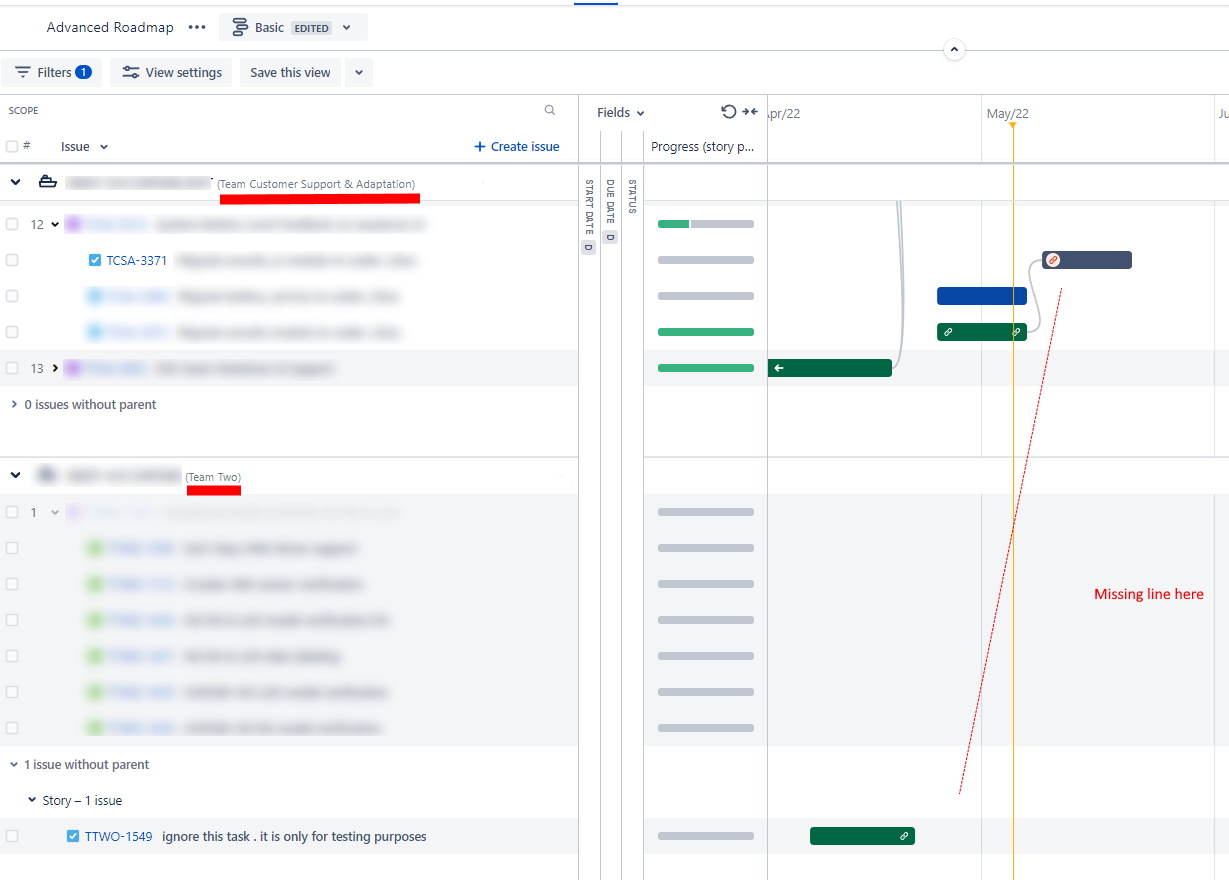Expand the 0 issues without parent row

point(12,404)
